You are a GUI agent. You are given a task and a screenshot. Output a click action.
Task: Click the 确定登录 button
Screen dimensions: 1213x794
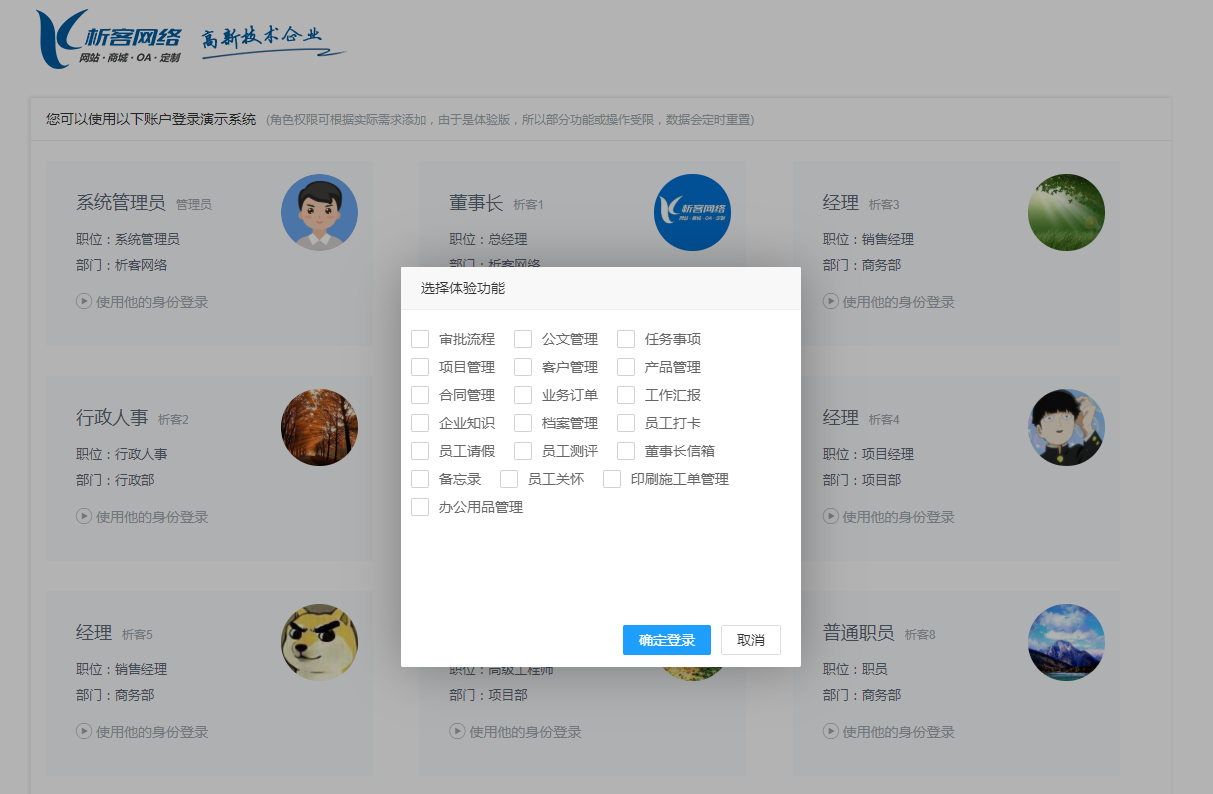tap(667, 640)
